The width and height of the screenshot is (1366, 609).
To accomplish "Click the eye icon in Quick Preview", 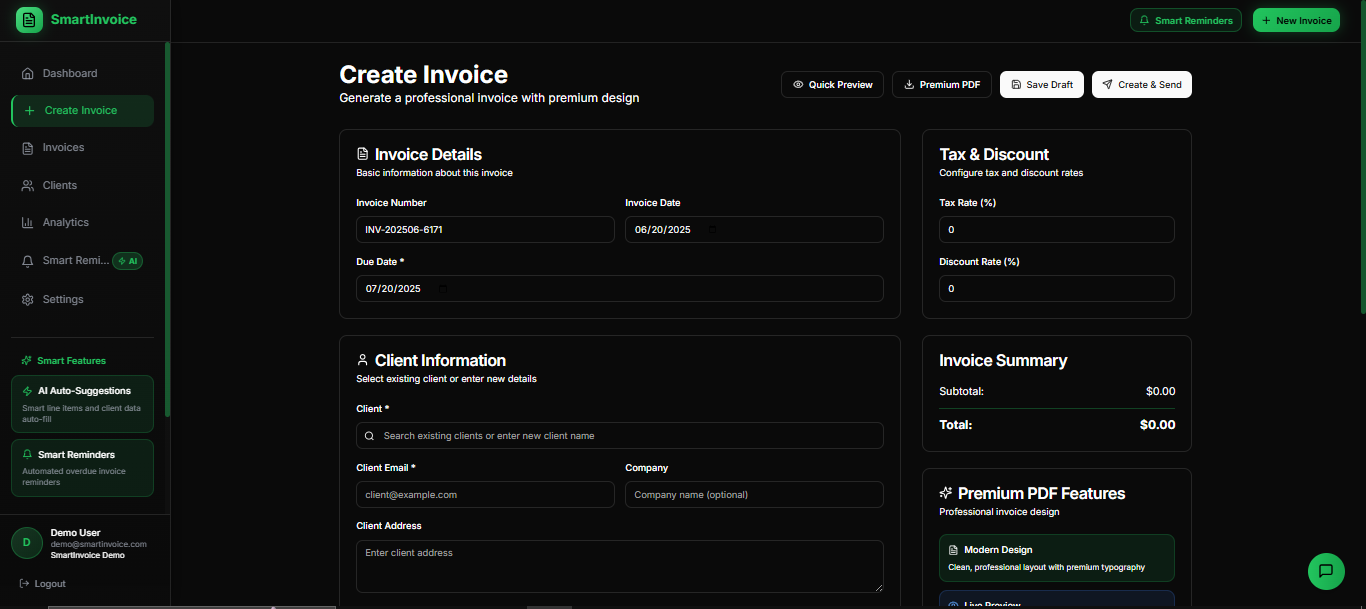I will (798, 85).
